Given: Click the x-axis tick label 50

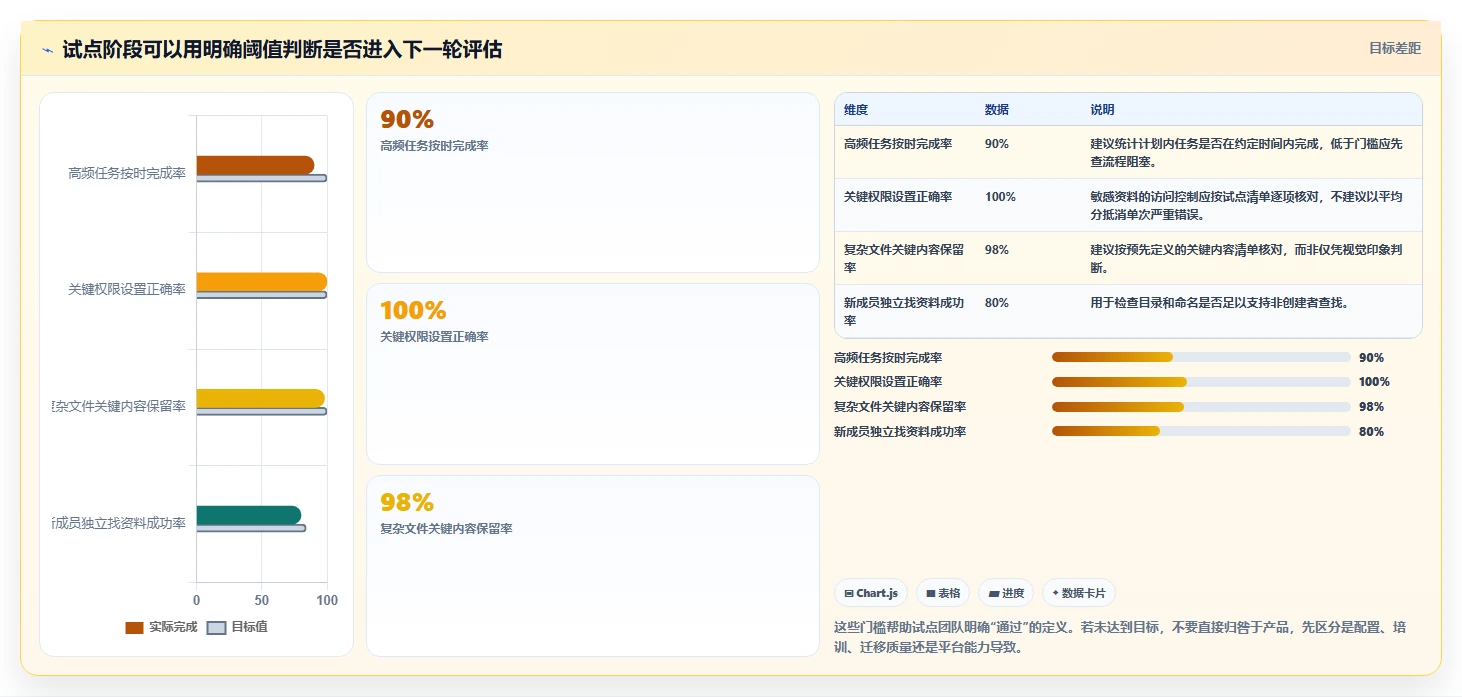Looking at the screenshot, I should (x=261, y=600).
